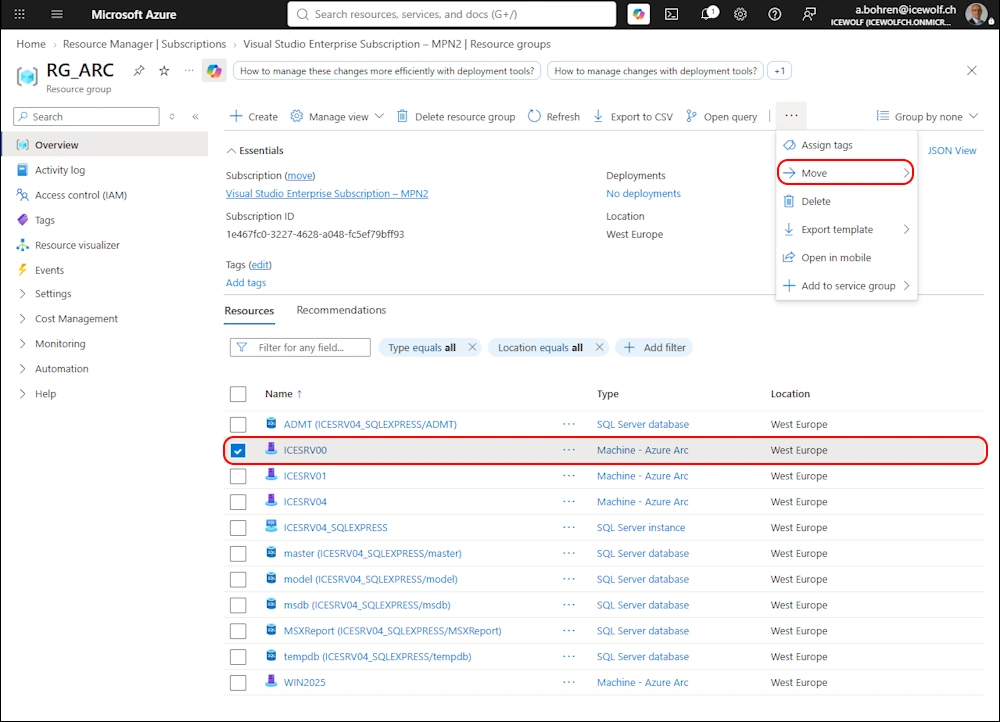
Task: Check the ICESRV04 machine checkbox
Action: [238, 502]
